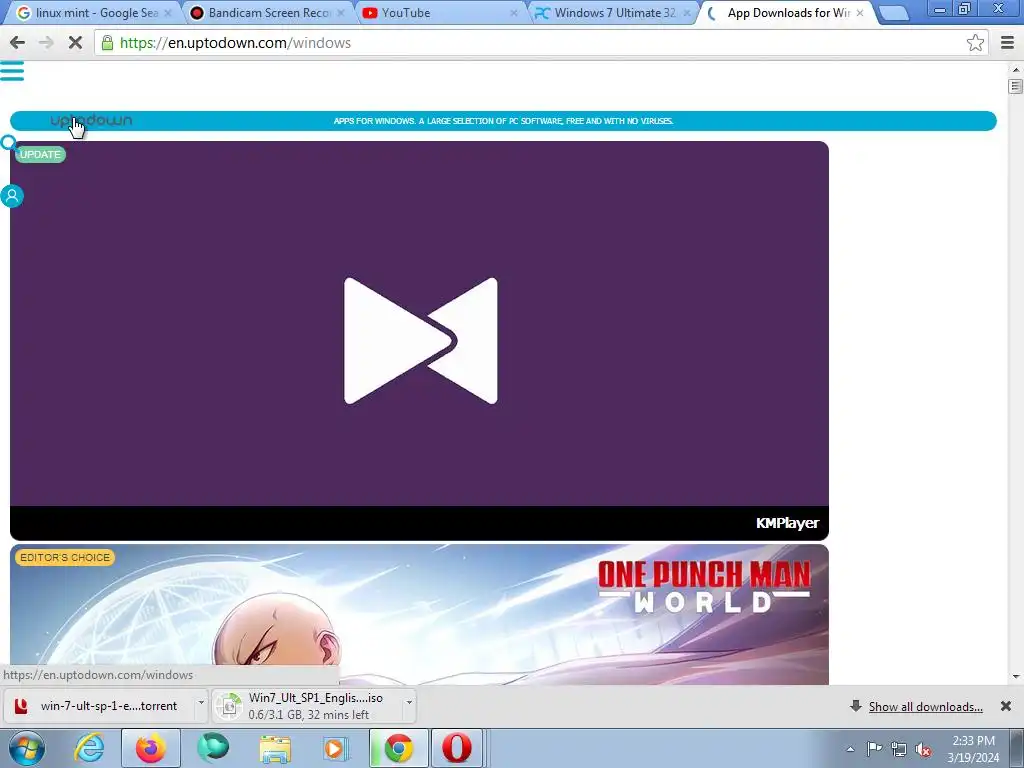
Task: Show hidden system tray icons
Action: 850,749
